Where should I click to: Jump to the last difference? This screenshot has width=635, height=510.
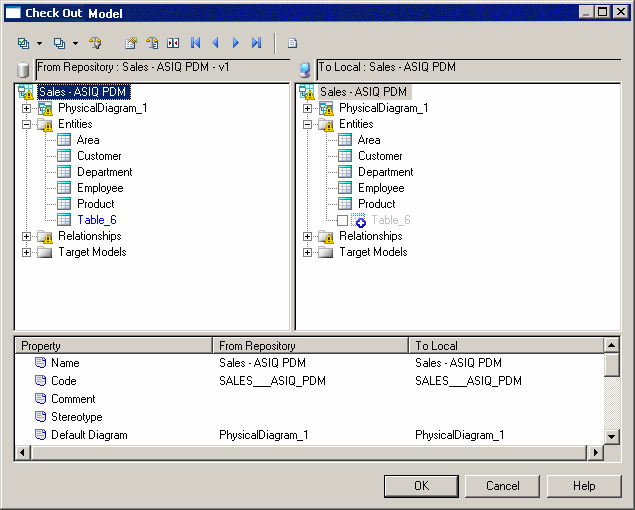click(256, 43)
